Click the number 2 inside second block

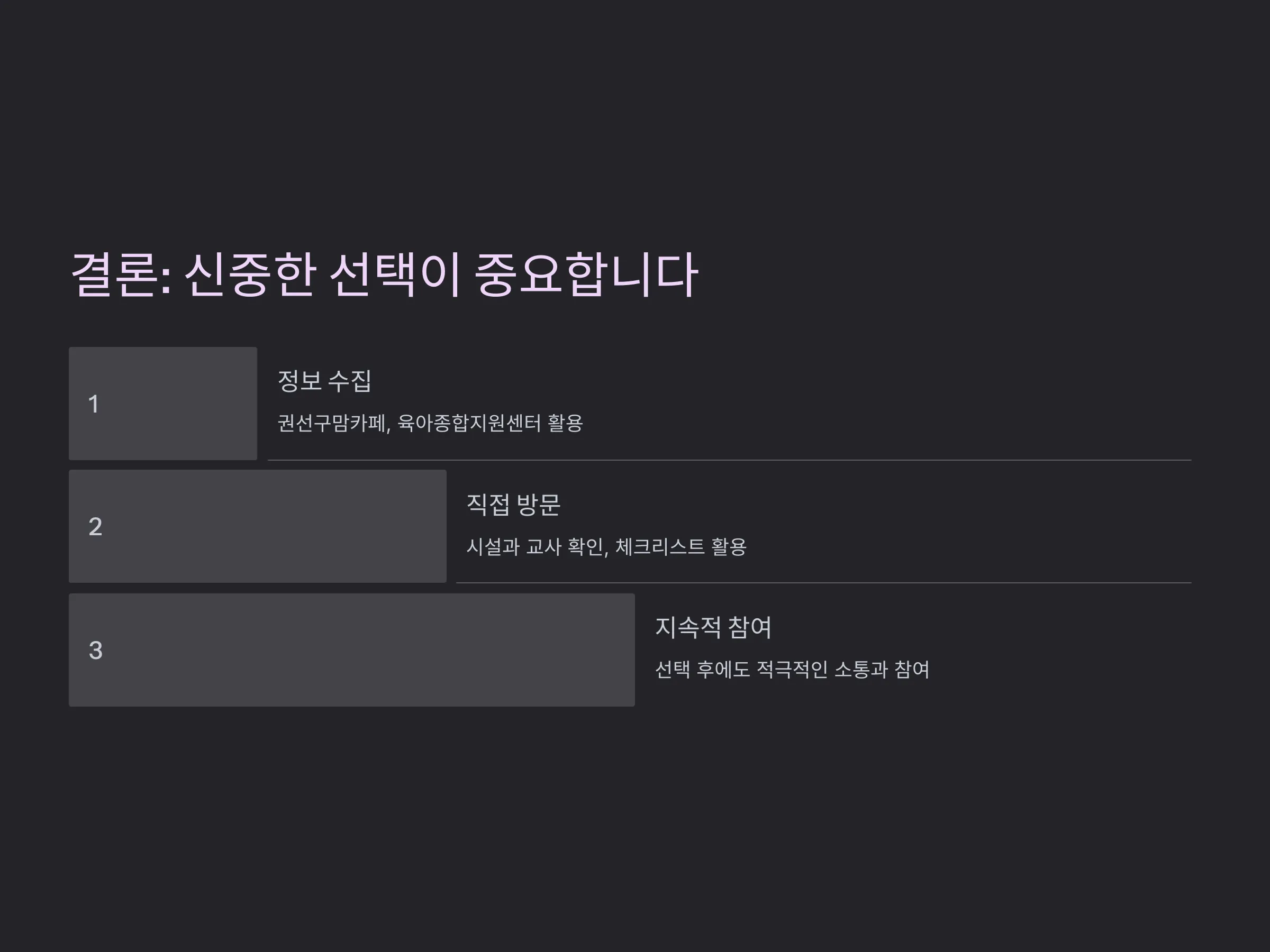(95, 527)
